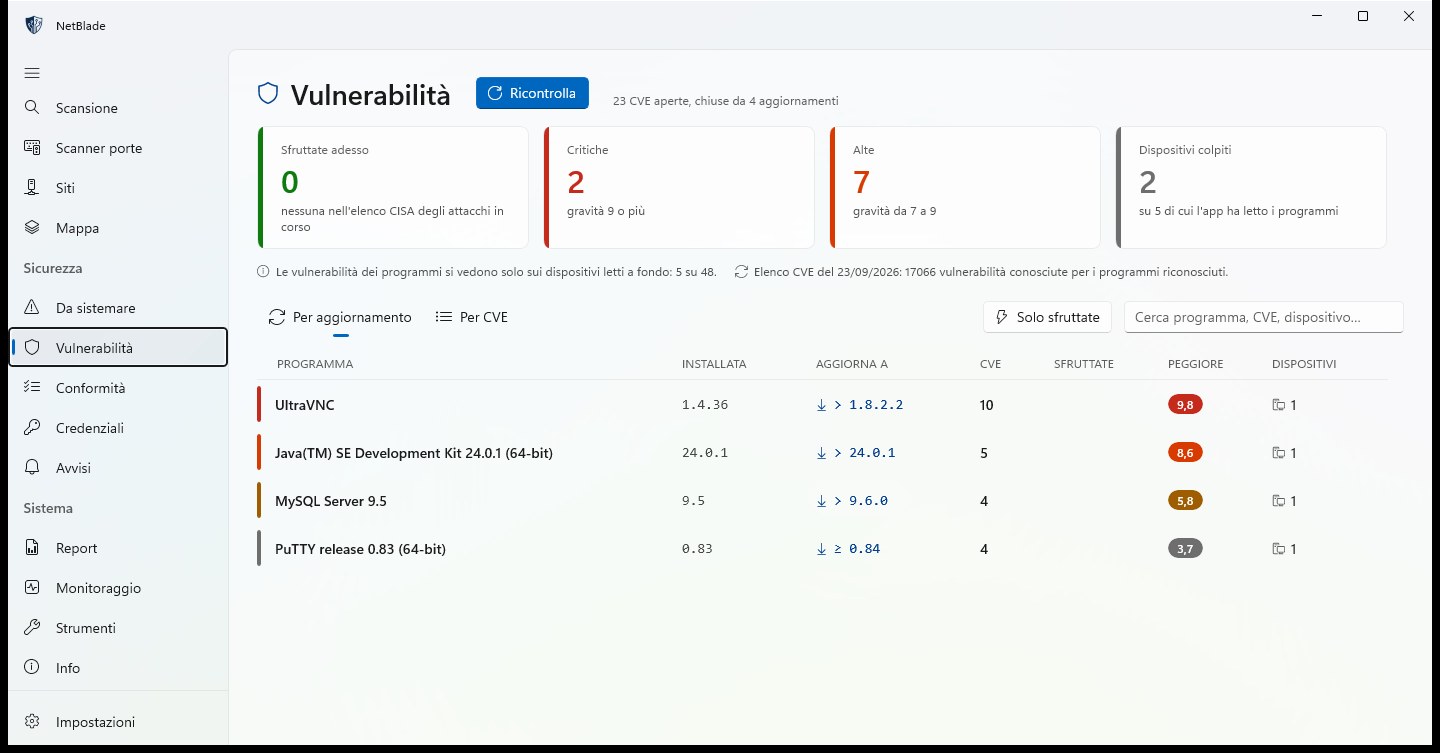This screenshot has height=753, width=1440.
Task: Open Scanner porte page
Action: coord(118,148)
